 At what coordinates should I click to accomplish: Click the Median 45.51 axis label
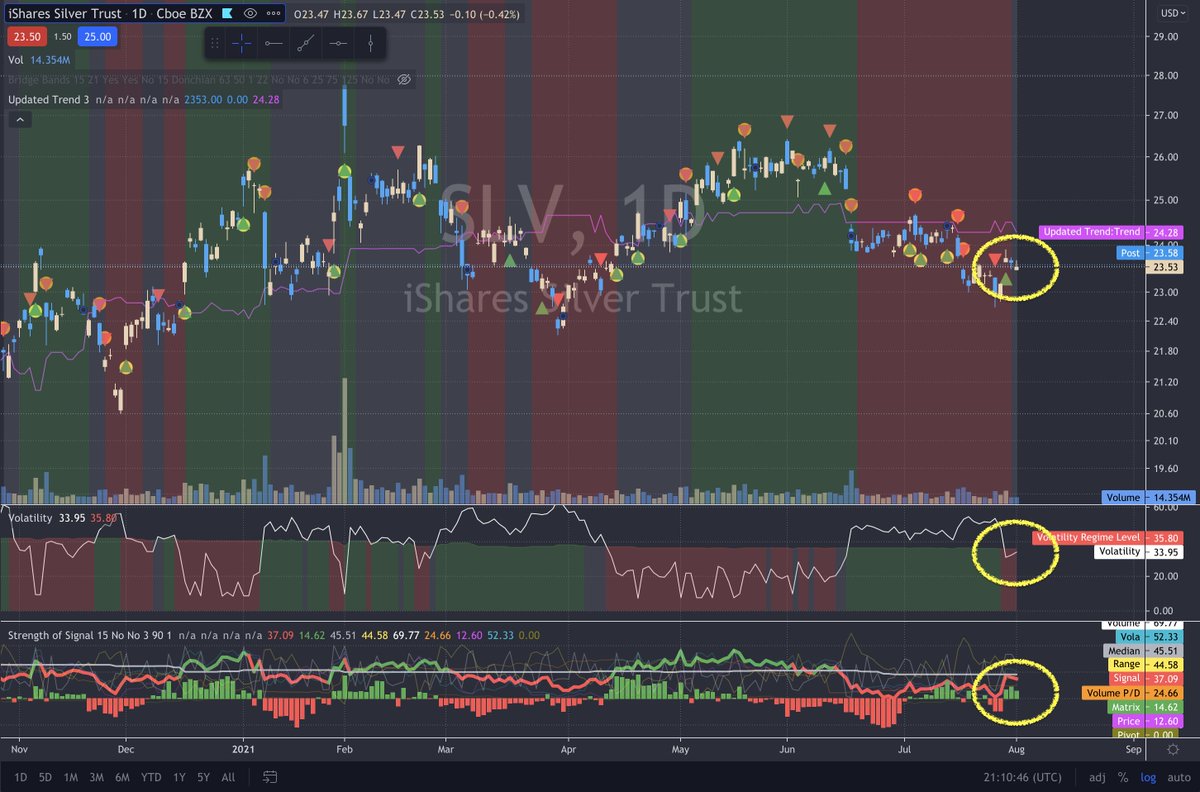click(x=1144, y=650)
